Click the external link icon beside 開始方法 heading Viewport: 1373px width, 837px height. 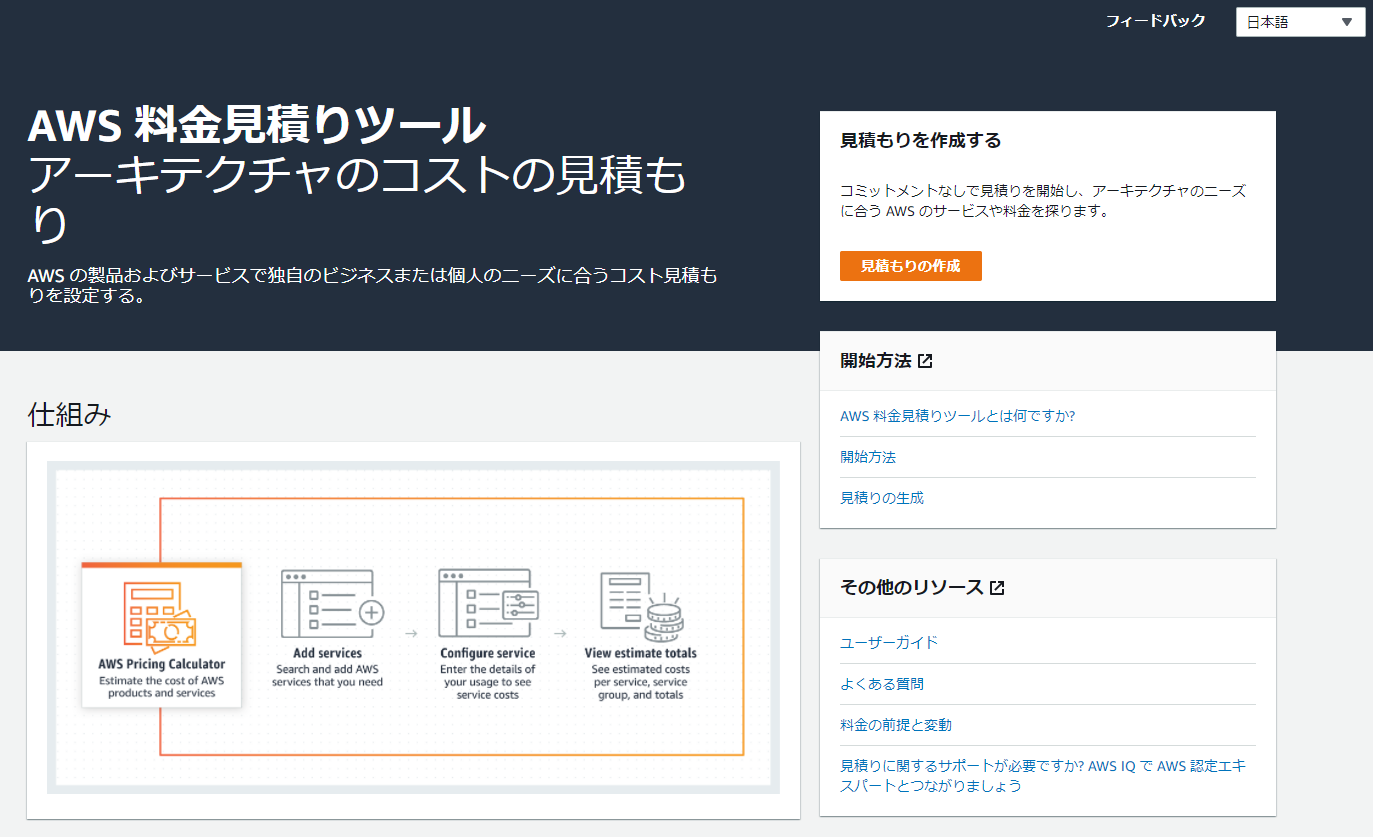tap(925, 361)
